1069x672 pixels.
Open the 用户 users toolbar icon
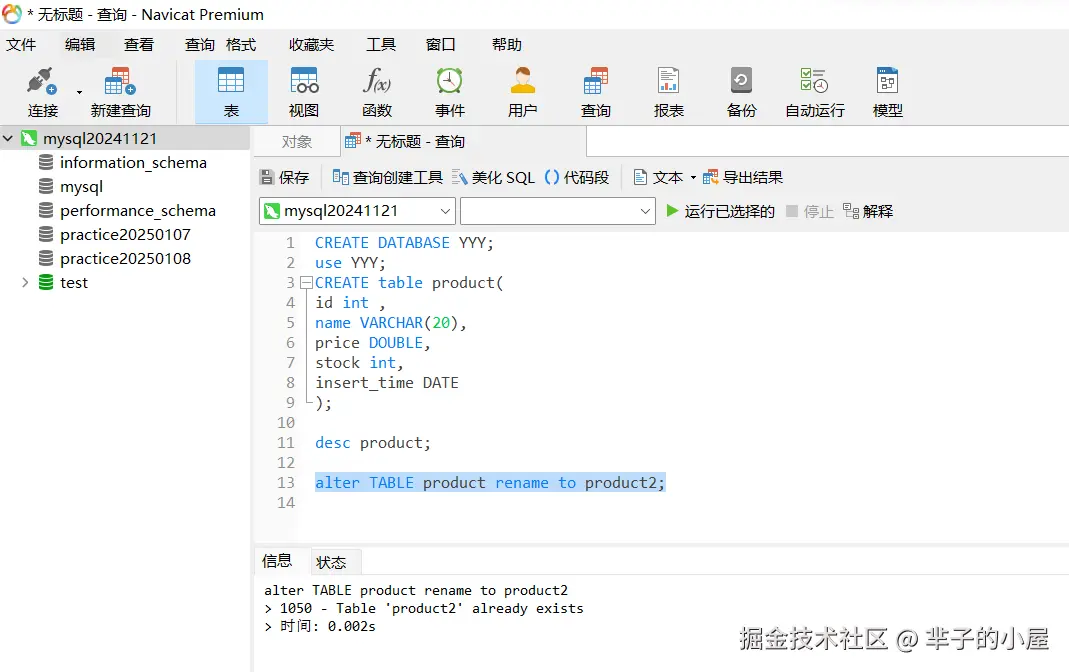523,92
